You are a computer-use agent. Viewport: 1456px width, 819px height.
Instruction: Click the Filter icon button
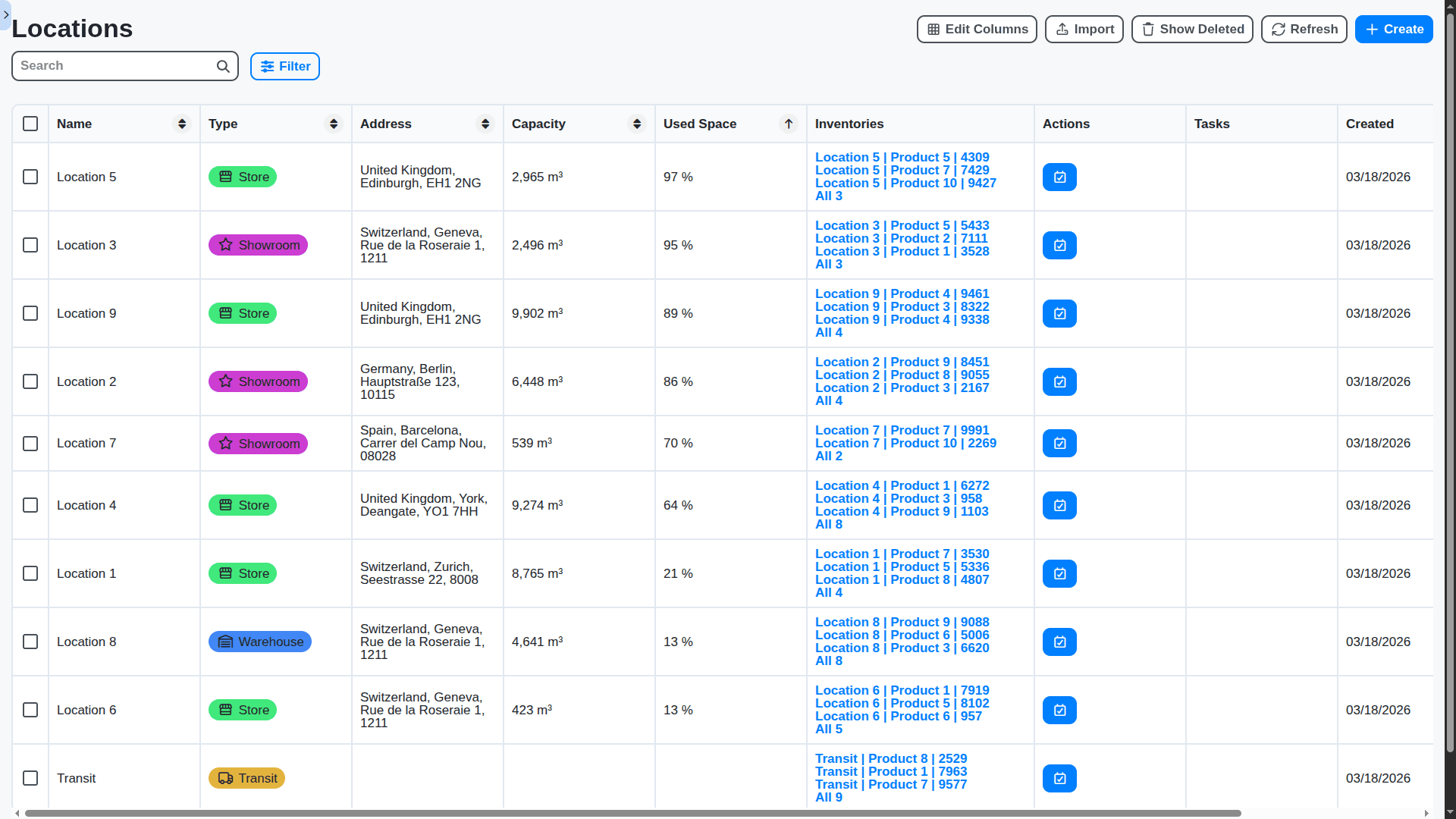tap(268, 67)
